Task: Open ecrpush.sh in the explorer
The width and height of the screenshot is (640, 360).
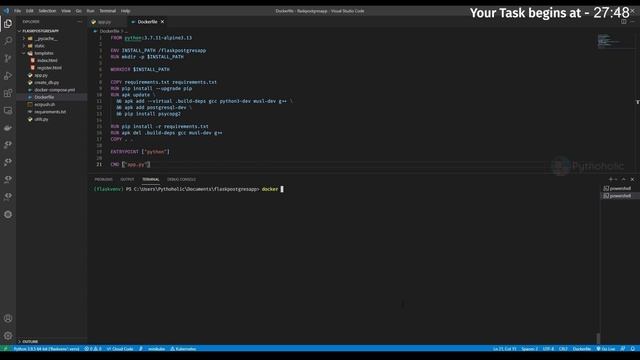Action: point(44,104)
